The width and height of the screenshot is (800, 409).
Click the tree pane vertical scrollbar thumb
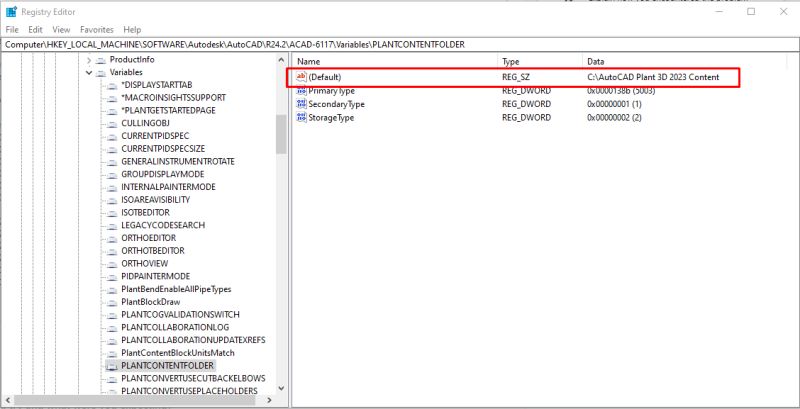click(281, 134)
